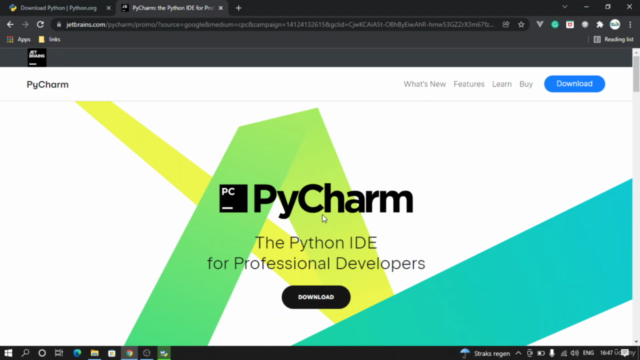The height and width of the screenshot is (360, 640).
Task: Click the PyCharm title in the site header
Action: (x=47, y=84)
